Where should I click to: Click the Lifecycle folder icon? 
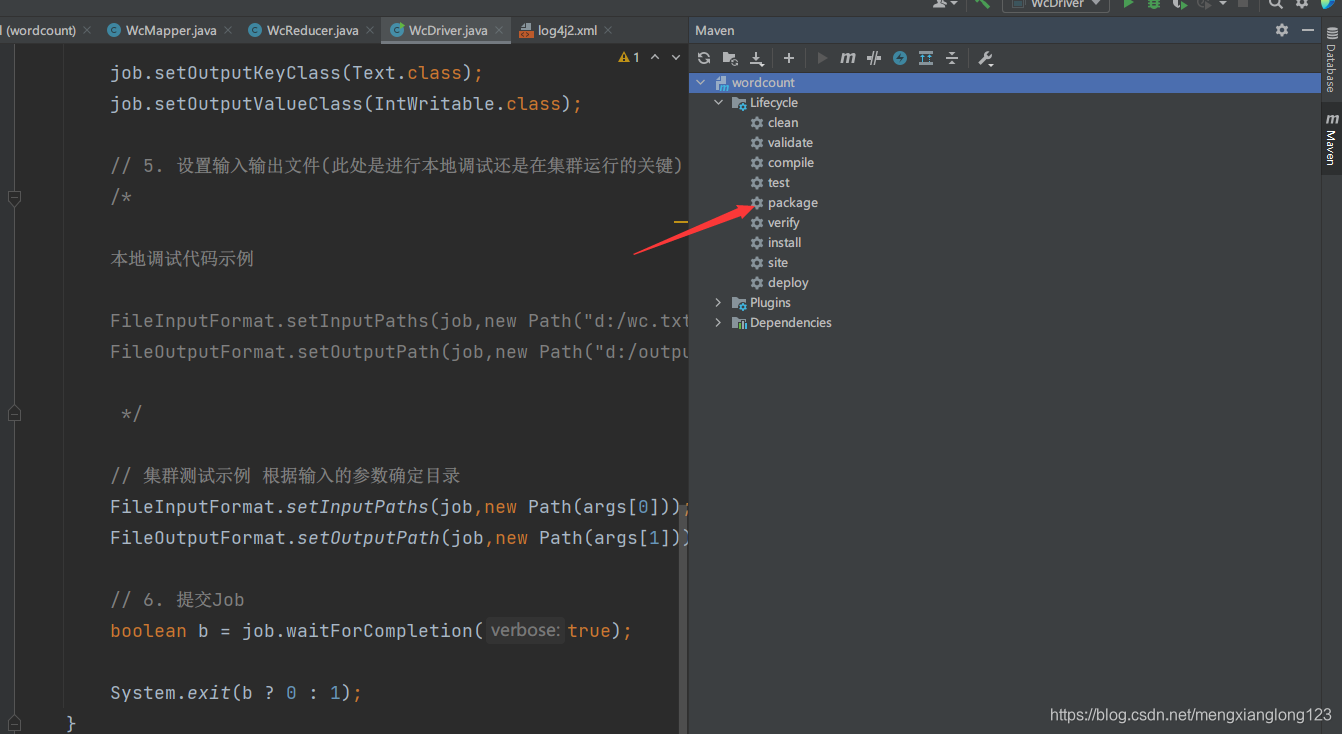[739, 103]
